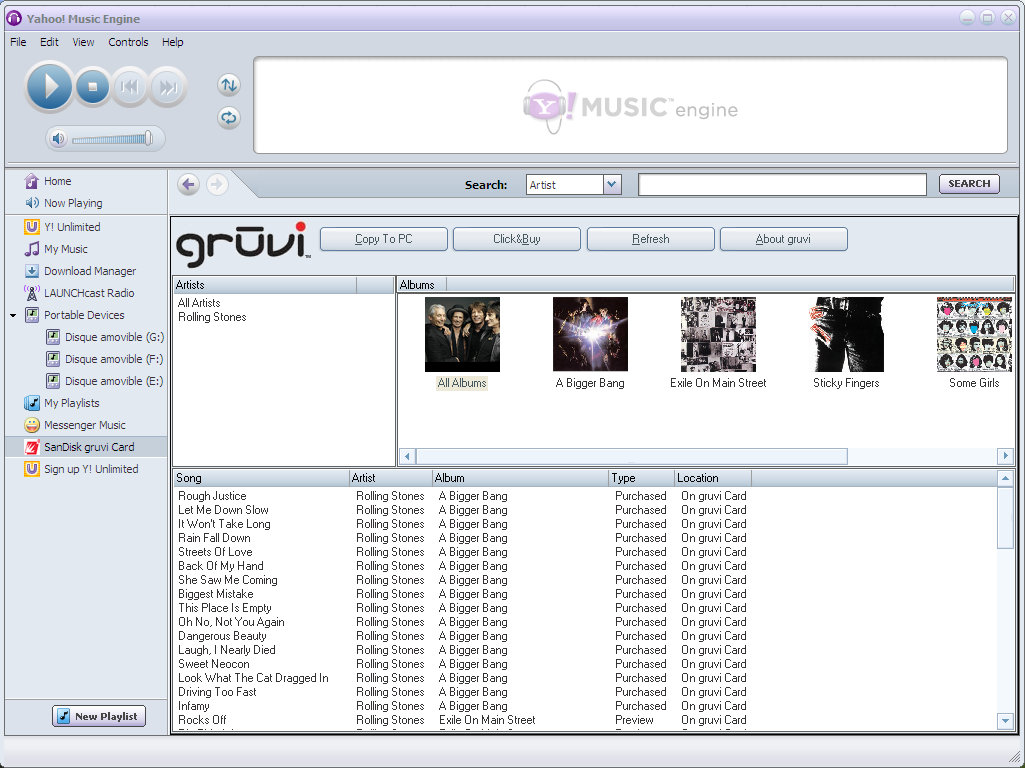Open the Edit menu
Image resolution: width=1025 pixels, height=768 pixels.
pyautogui.click(x=49, y=42)
